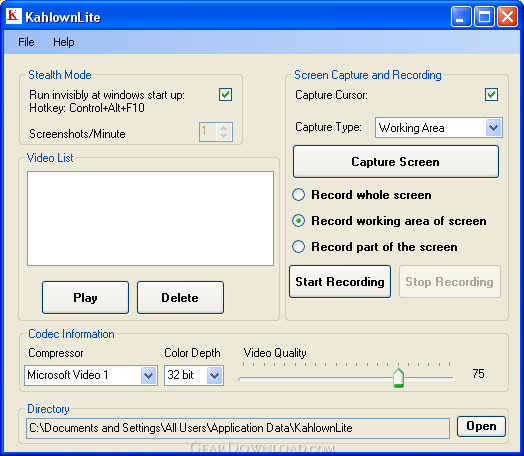
Task: Increase Screenshots/Minute with up spinner arrow
Action: (224, 128)
